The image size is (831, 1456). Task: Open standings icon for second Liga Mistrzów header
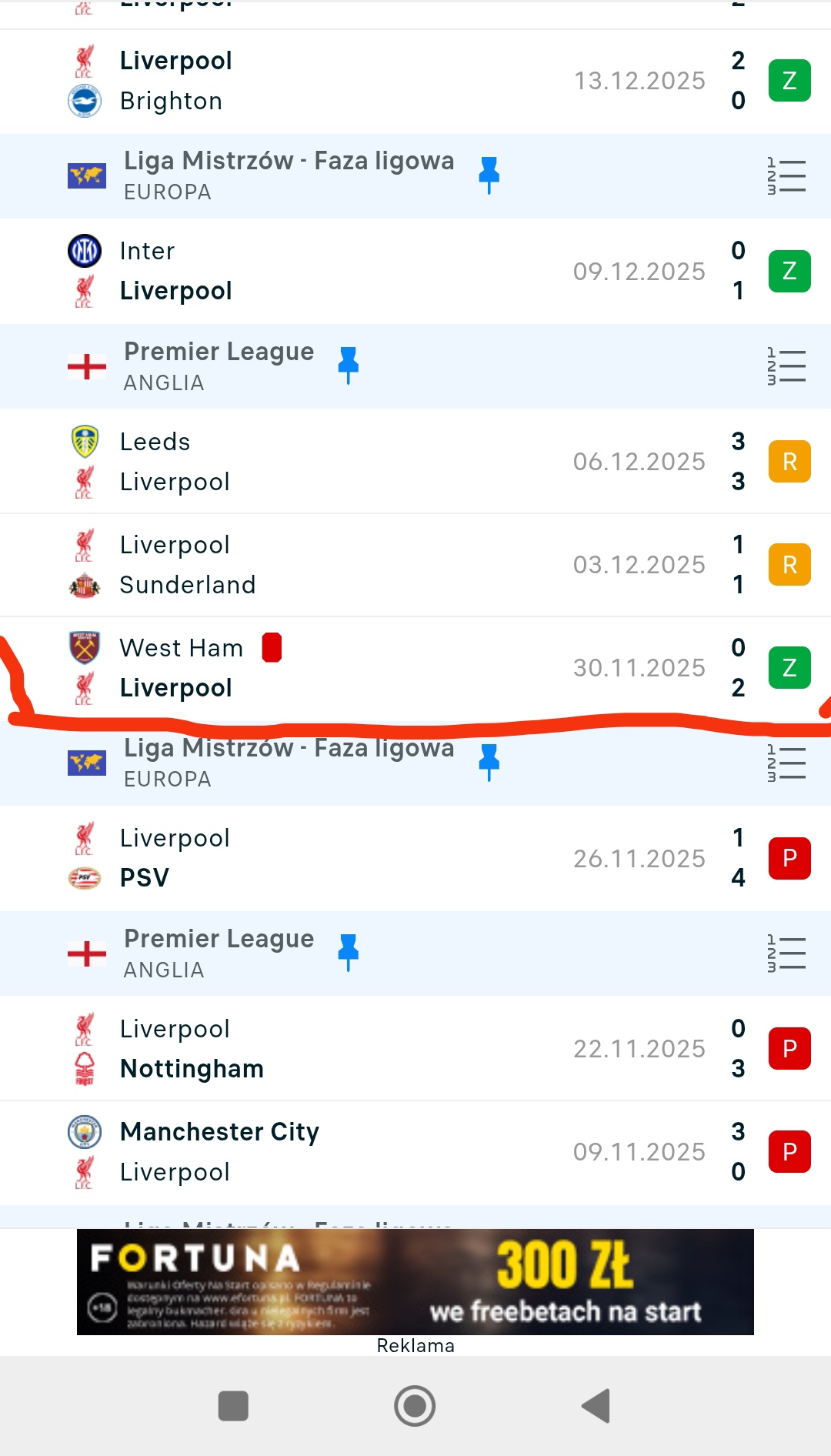(786, 763)
